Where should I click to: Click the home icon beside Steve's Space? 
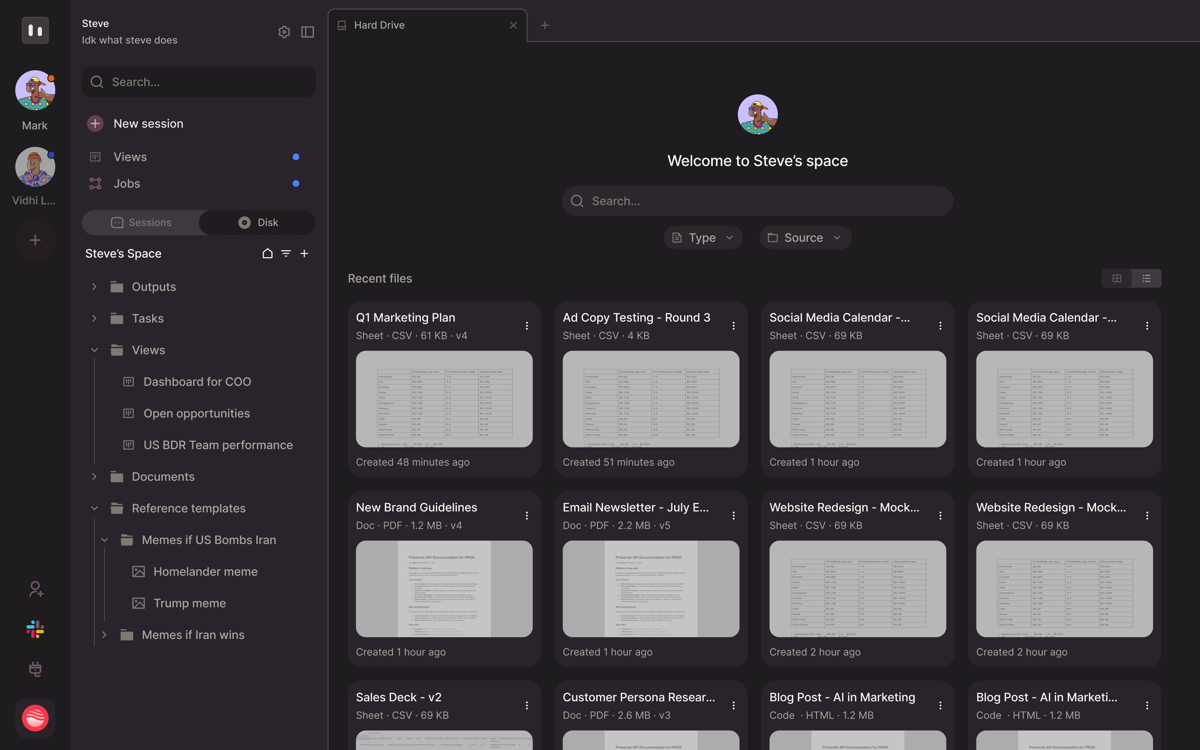click(267, 254)
